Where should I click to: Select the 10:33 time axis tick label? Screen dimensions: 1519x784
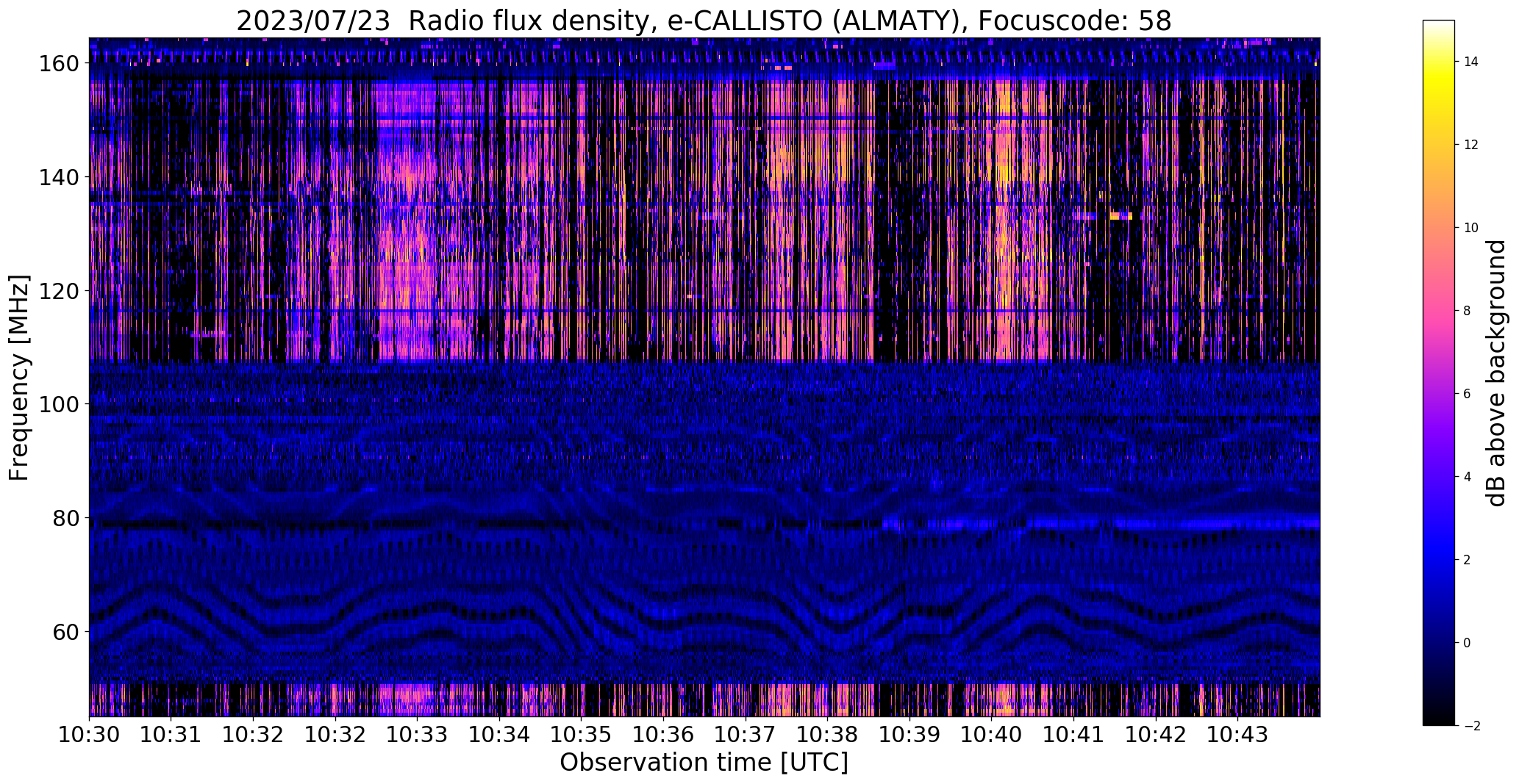click(x=417, y=734)
